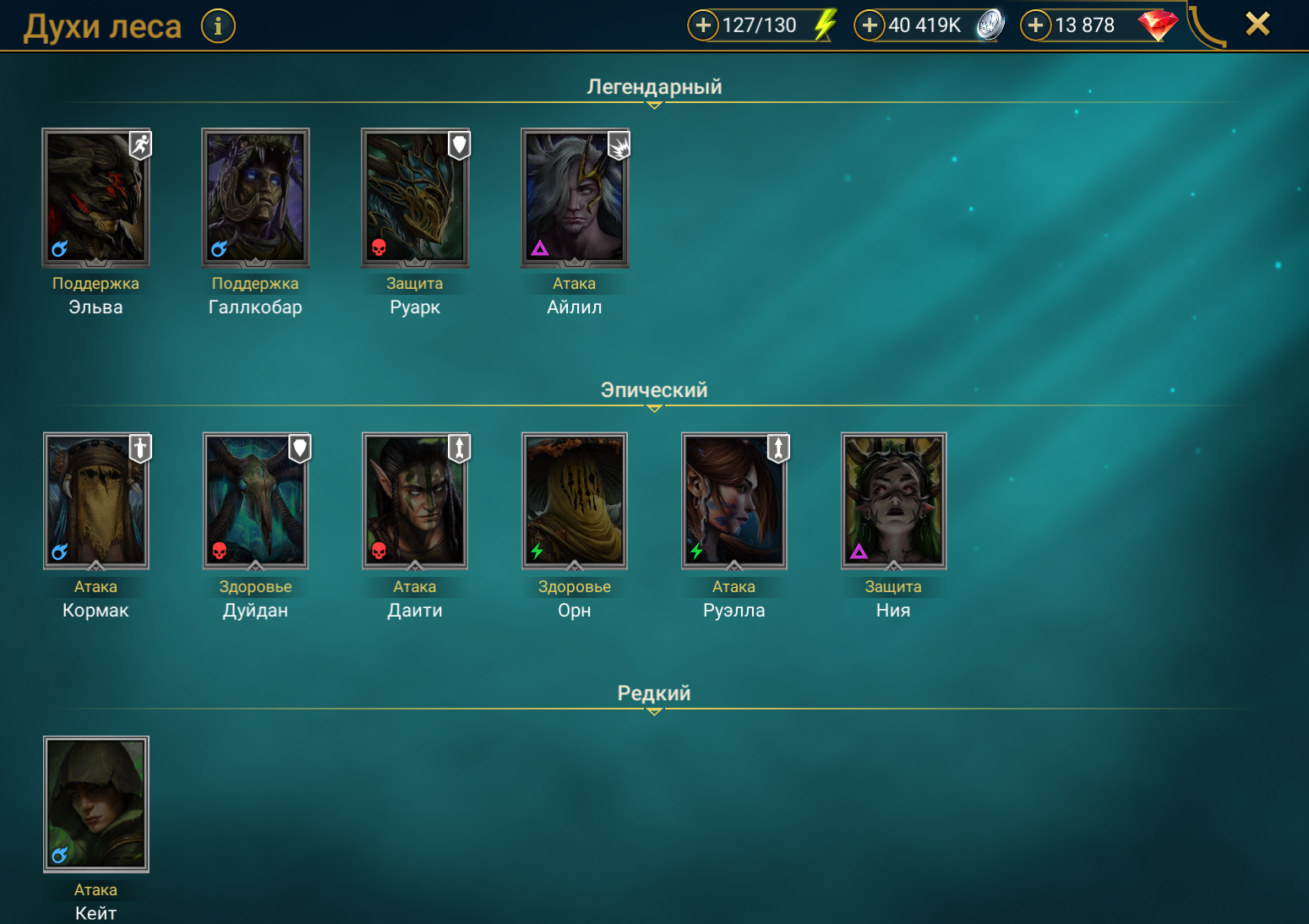Collapse the Эпический section arrow
1309x924 pixels.
click(654, 409)
